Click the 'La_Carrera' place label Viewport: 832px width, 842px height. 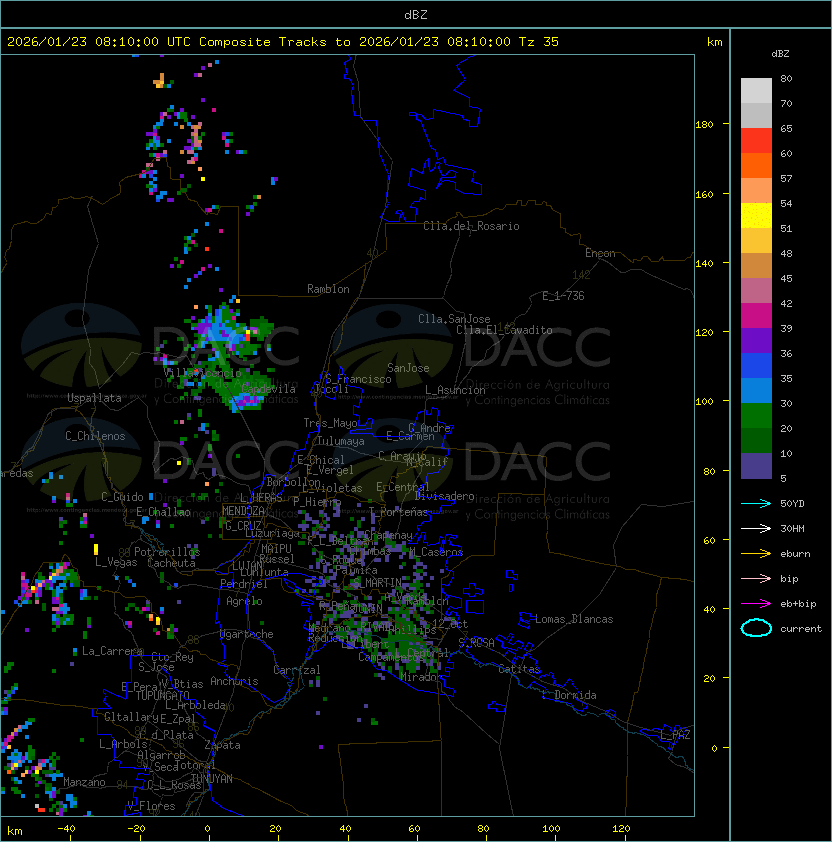(x=112, y=651)
